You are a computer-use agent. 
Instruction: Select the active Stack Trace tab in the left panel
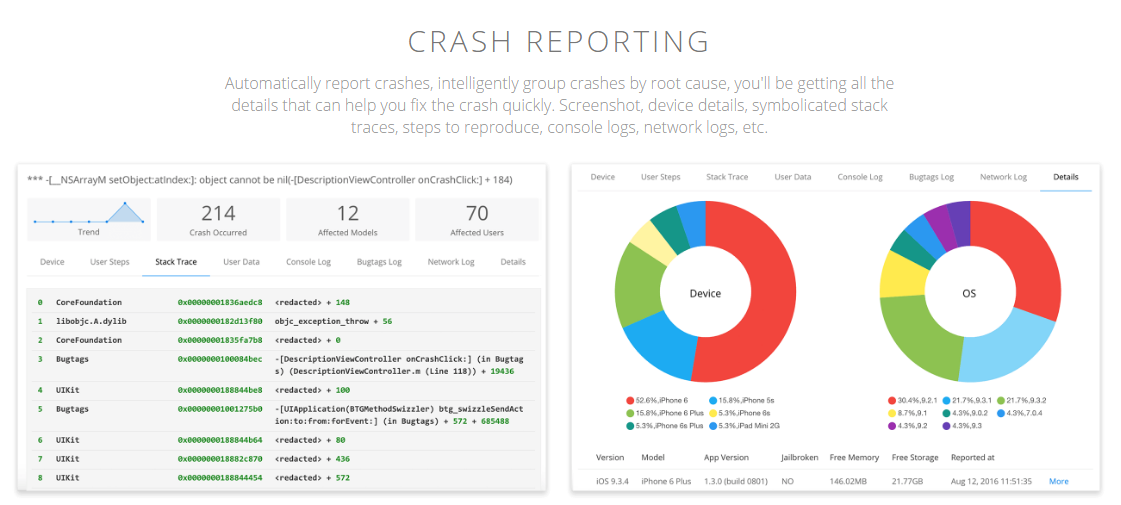[x=176, y=262]
